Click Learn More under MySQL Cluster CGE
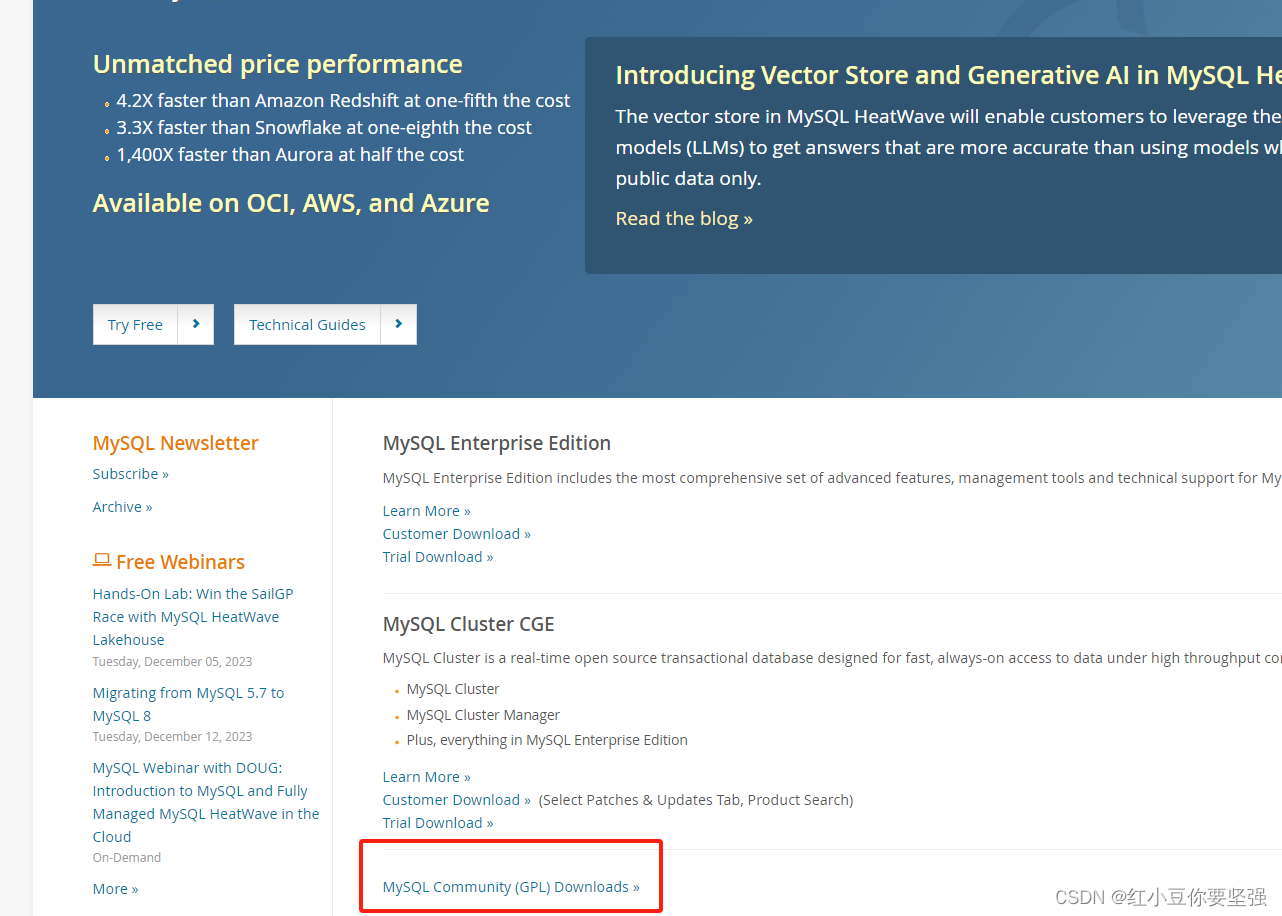This screenshot has width=1282, height=916. [x=426, y=777]
